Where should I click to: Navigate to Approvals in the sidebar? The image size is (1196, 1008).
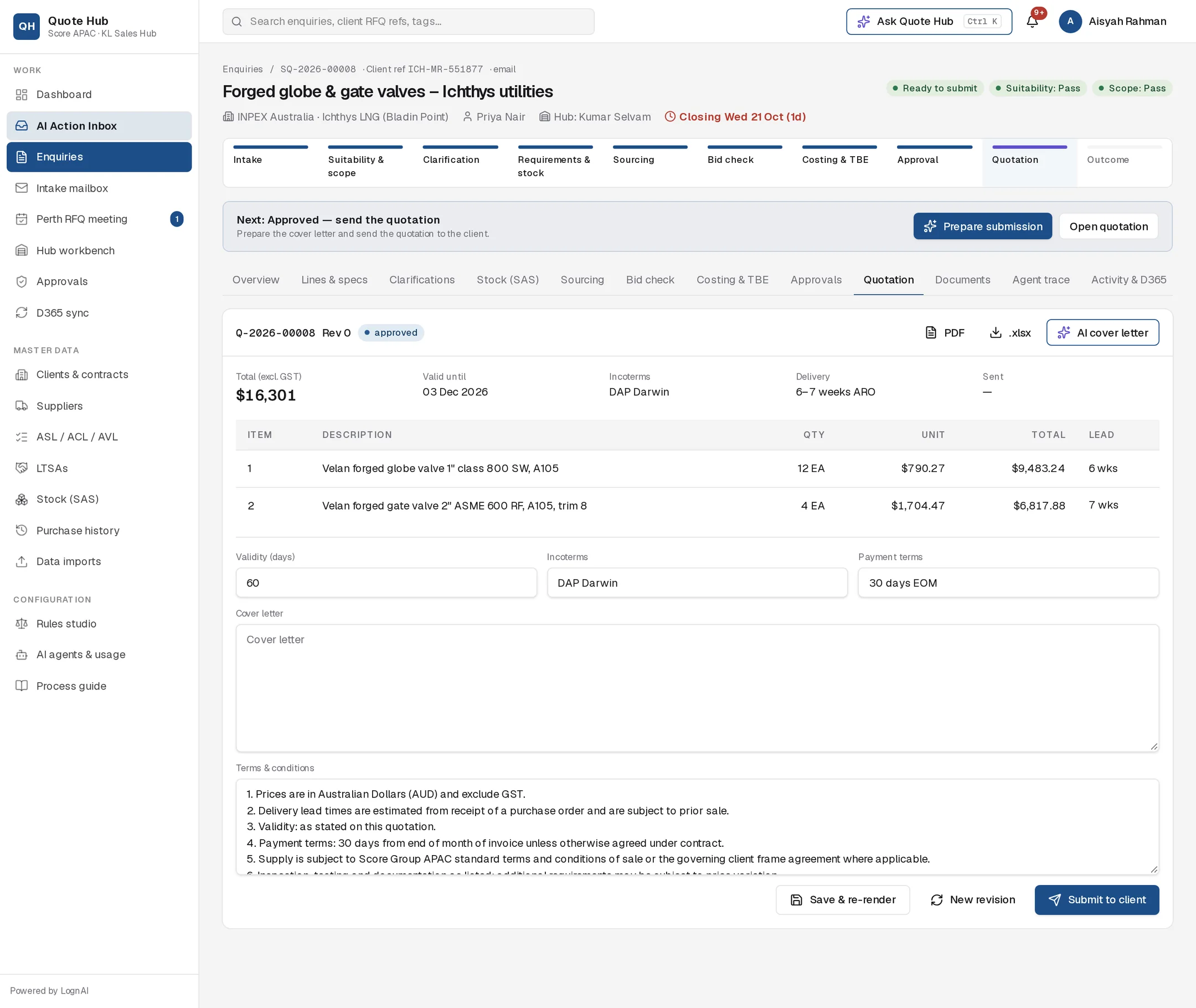(x=99, y=281)
